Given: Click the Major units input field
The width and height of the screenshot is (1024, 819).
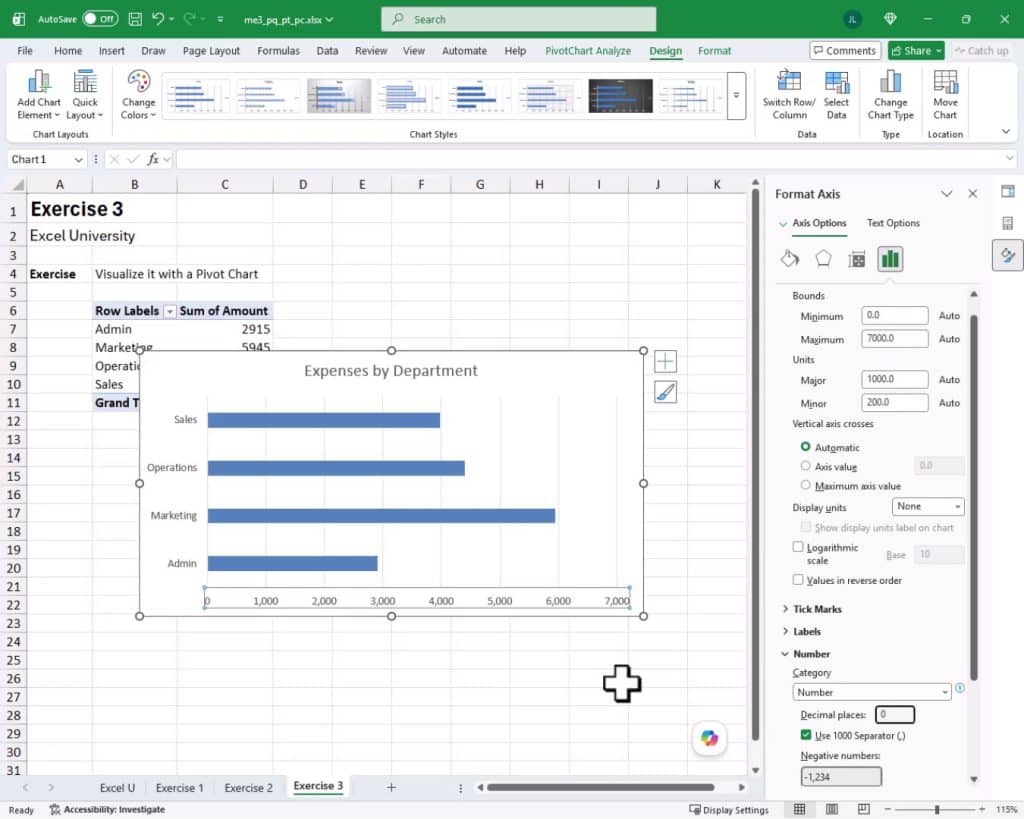Looking at the screenshot, I should coord(894,379).
